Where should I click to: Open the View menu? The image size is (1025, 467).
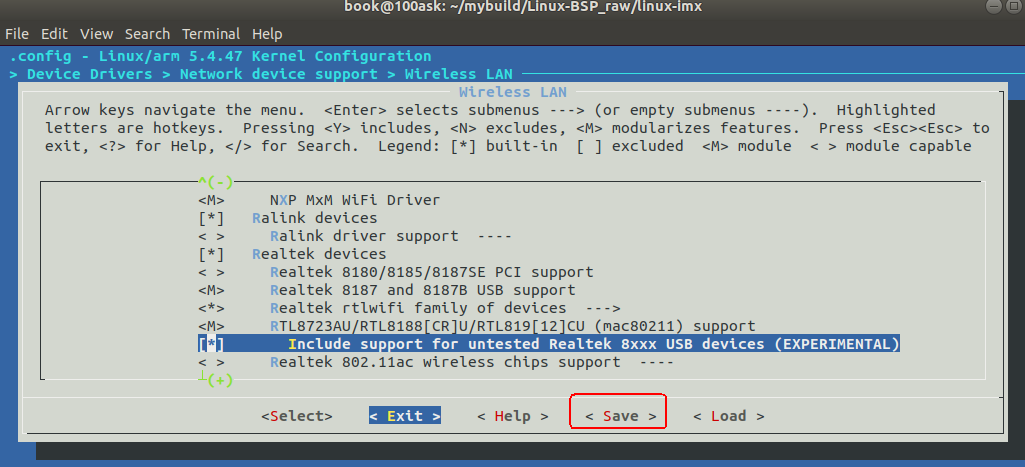97,34
